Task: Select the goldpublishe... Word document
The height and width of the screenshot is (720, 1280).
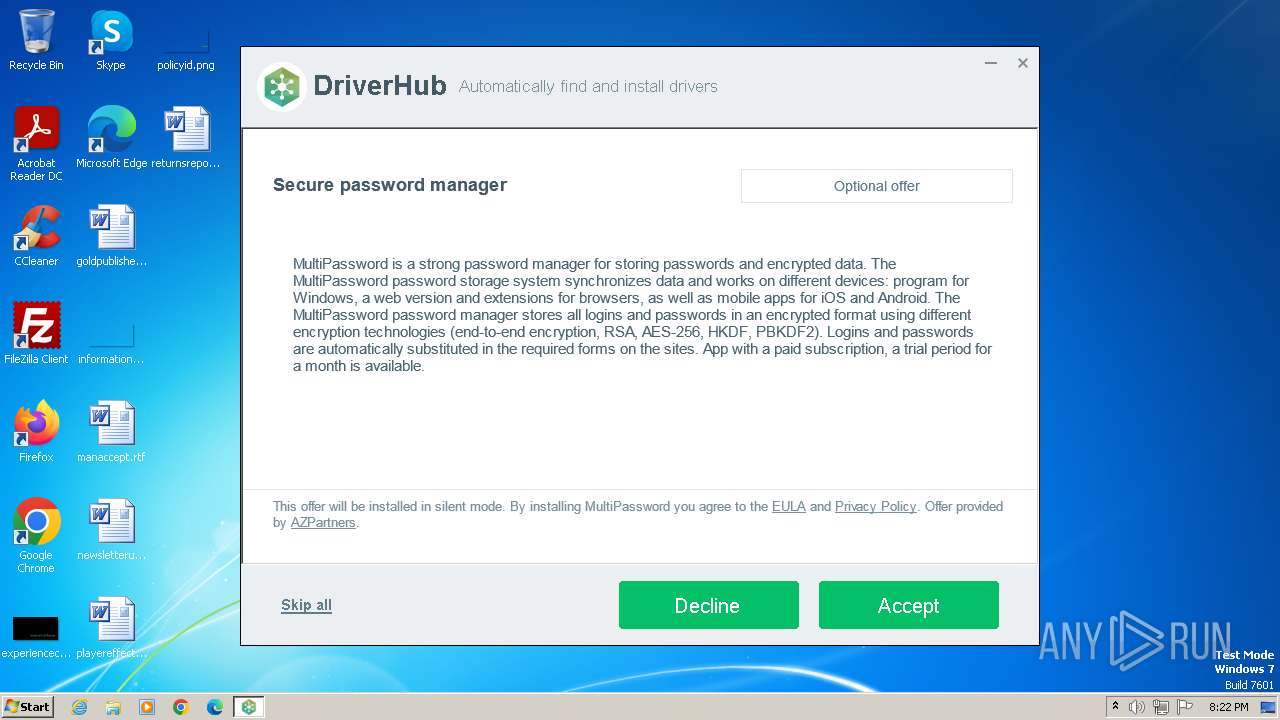Action: coord(111,236)
